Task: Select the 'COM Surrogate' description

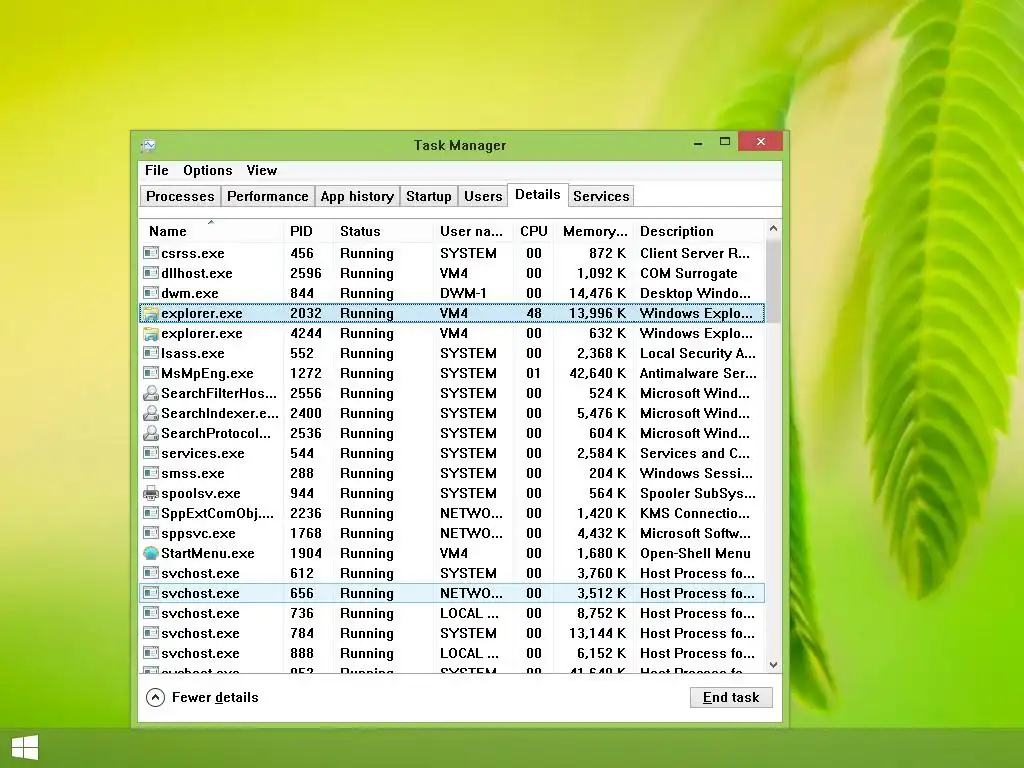Action: 688,273
